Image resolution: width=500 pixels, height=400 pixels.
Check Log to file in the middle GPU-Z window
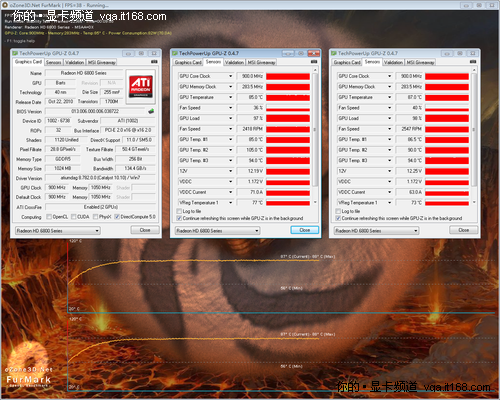179,211
